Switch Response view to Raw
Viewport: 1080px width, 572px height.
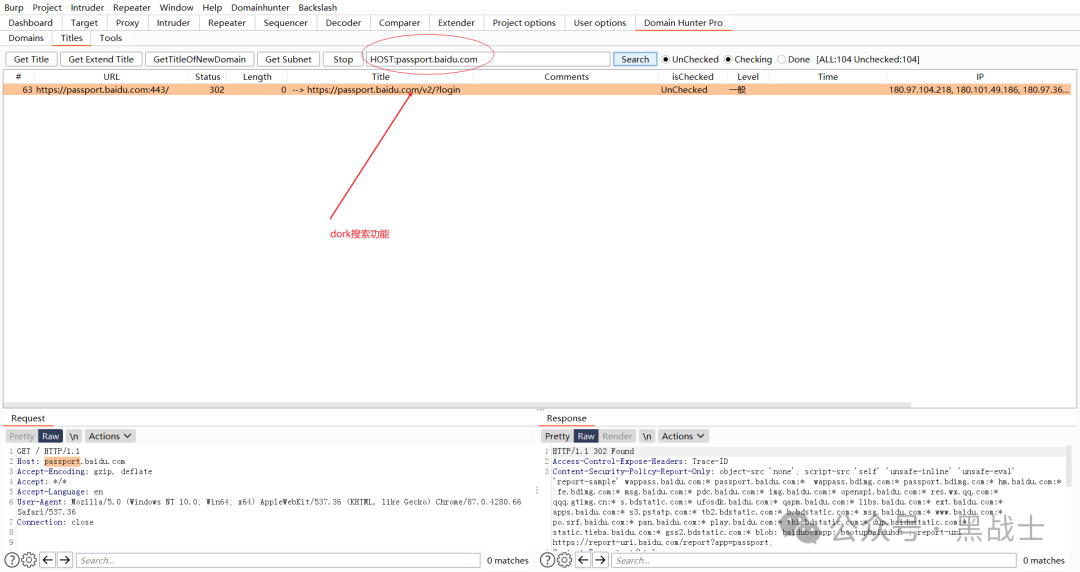586,436
